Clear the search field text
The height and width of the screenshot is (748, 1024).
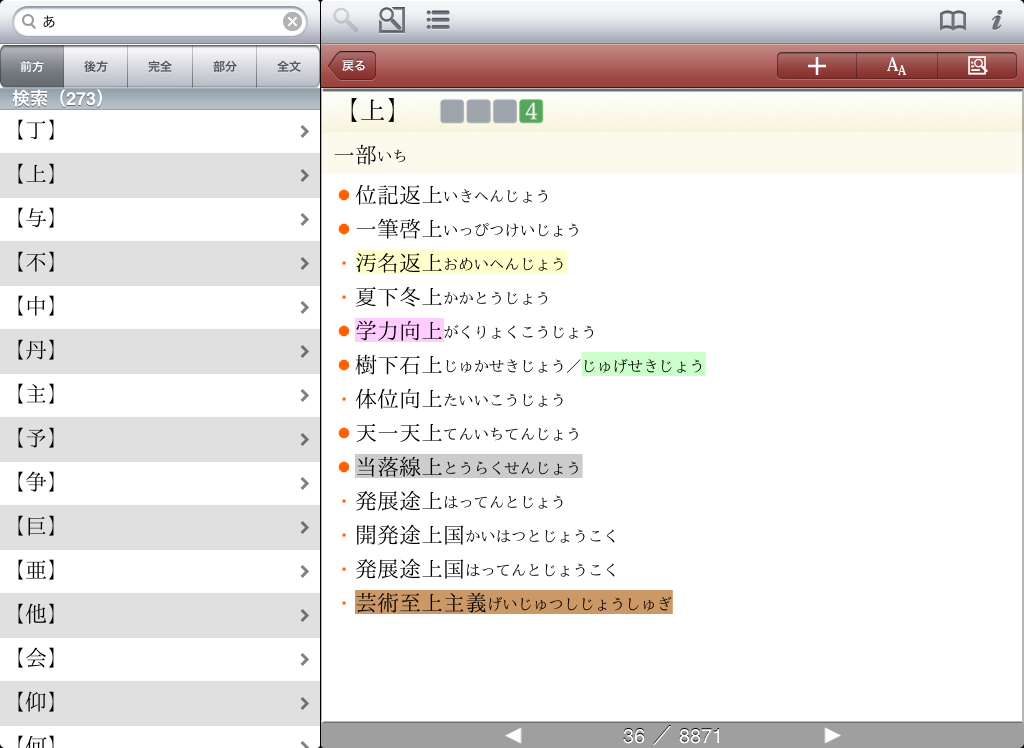pyautogui.click(x=292, y=22)
